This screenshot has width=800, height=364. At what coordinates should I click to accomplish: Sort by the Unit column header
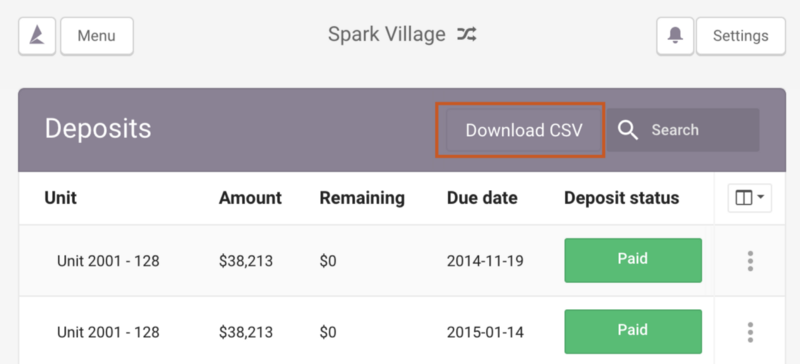coord(60,198)
